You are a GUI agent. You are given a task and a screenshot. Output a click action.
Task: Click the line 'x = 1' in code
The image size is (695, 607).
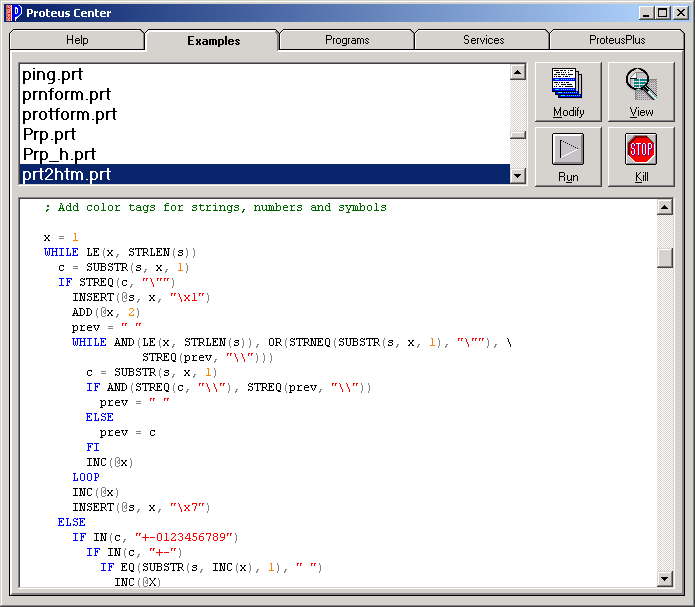point(61,237)
